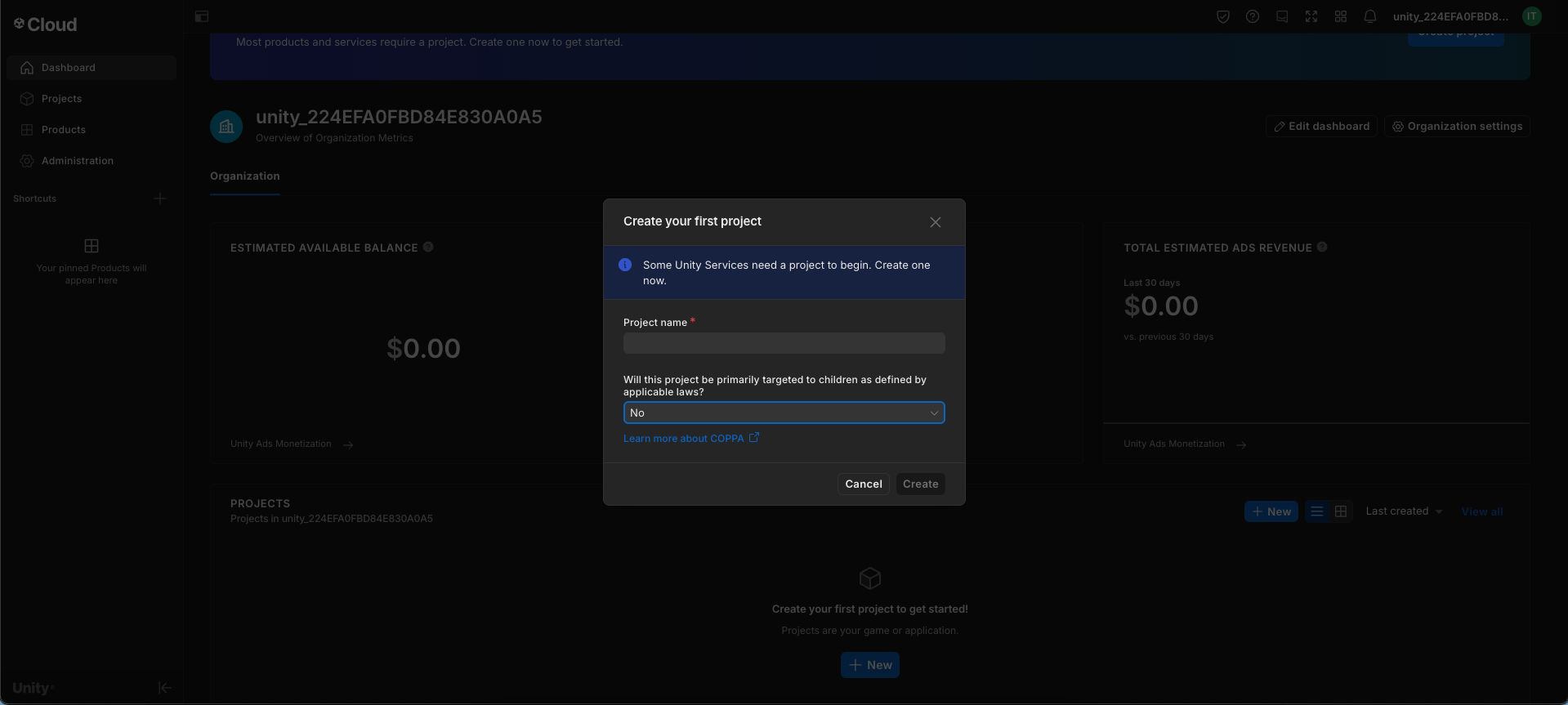Viewport: 1568px width, 705px height.
Task: Click the info icon beside Estimated Available Balance
Action: [x=428, y=247]
